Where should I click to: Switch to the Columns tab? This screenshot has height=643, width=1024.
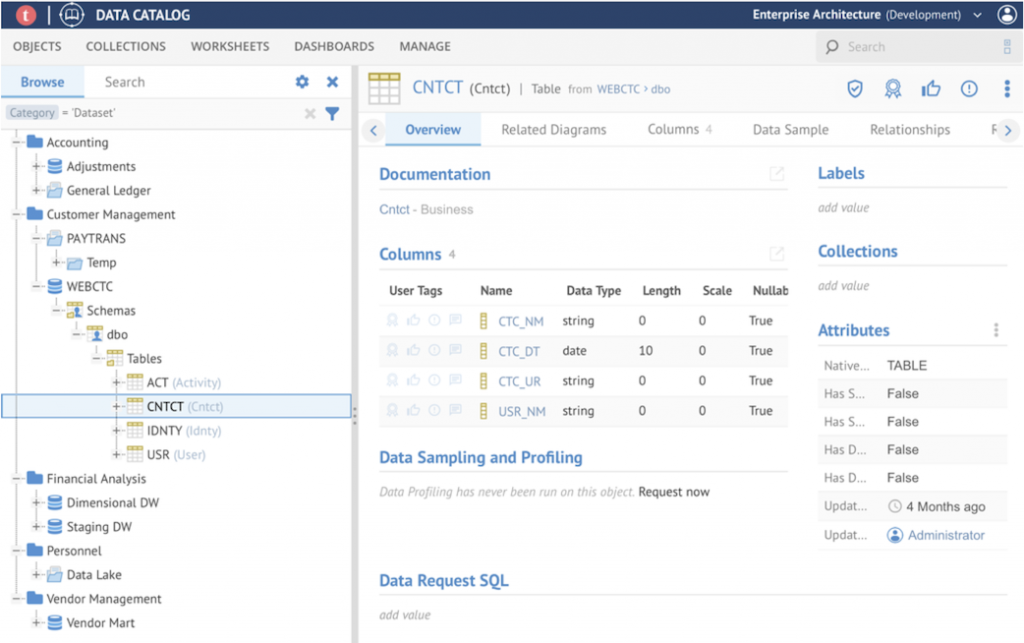[679, 129]
